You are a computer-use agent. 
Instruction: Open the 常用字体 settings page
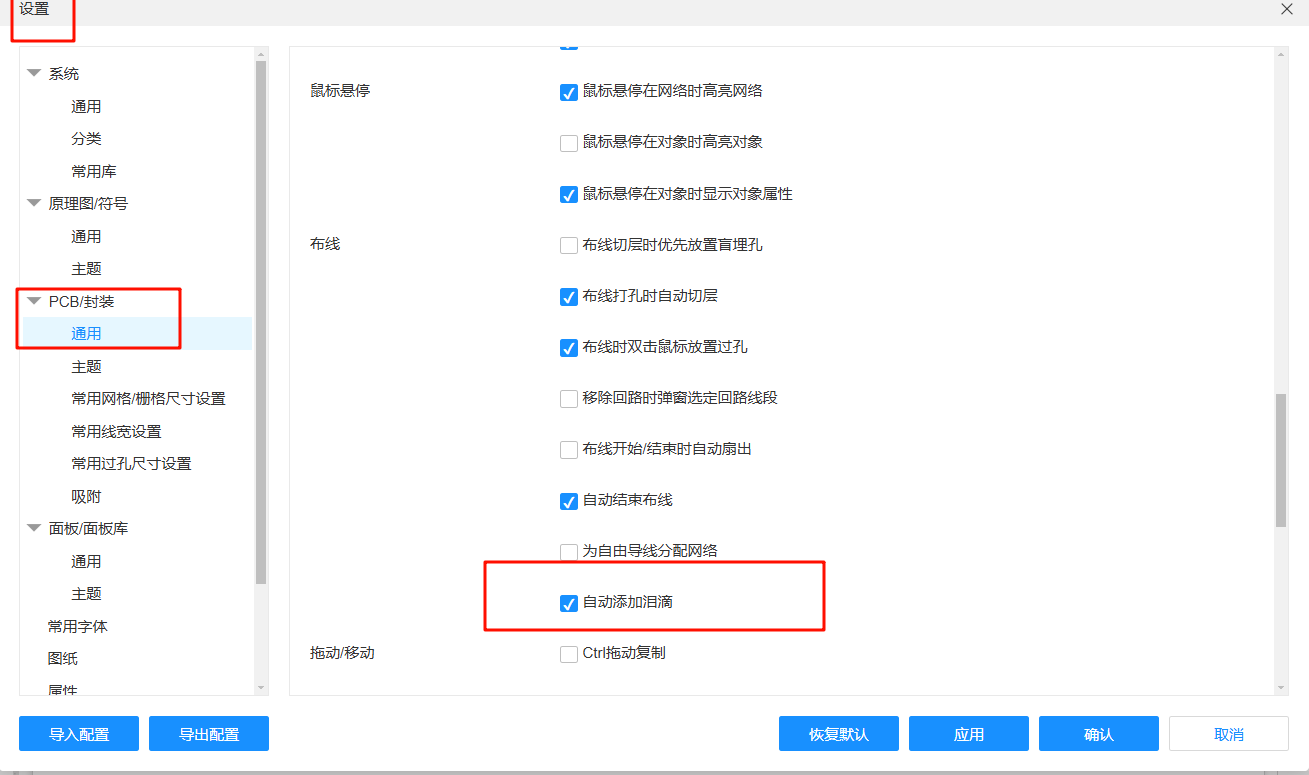78,626
